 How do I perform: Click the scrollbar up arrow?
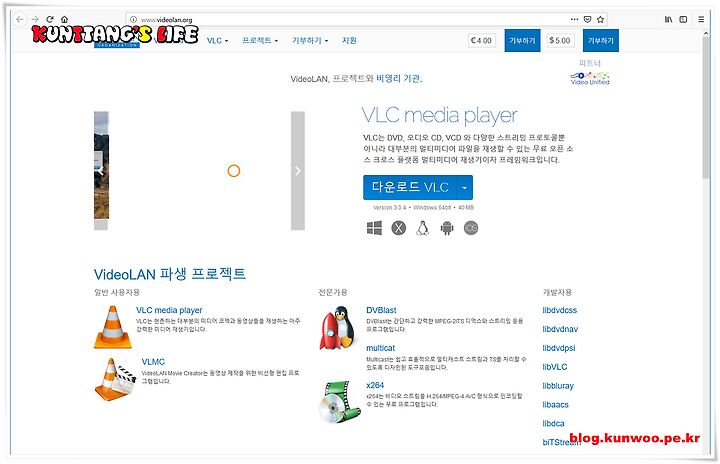click(706, 34)
